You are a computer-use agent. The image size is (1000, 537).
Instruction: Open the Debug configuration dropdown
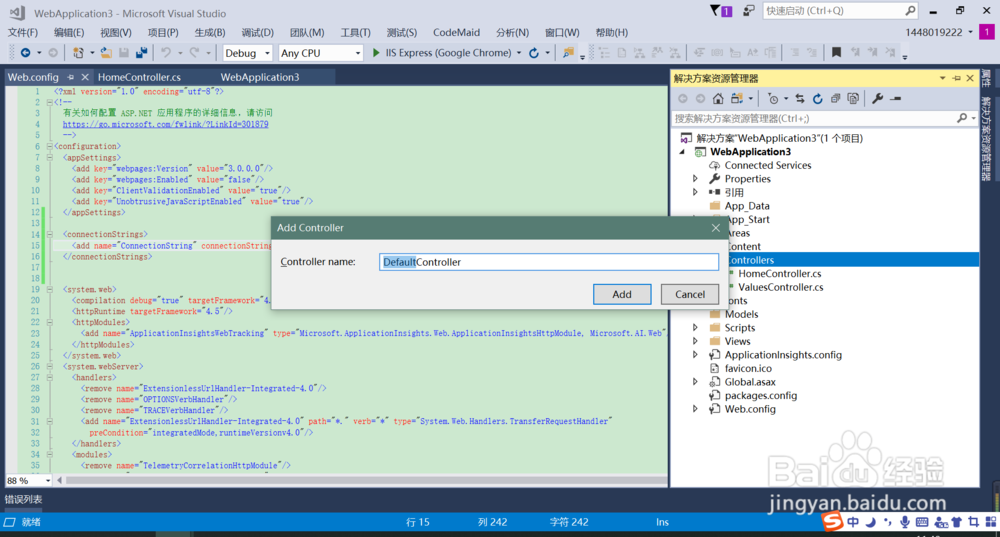click(x=267, y=53)
